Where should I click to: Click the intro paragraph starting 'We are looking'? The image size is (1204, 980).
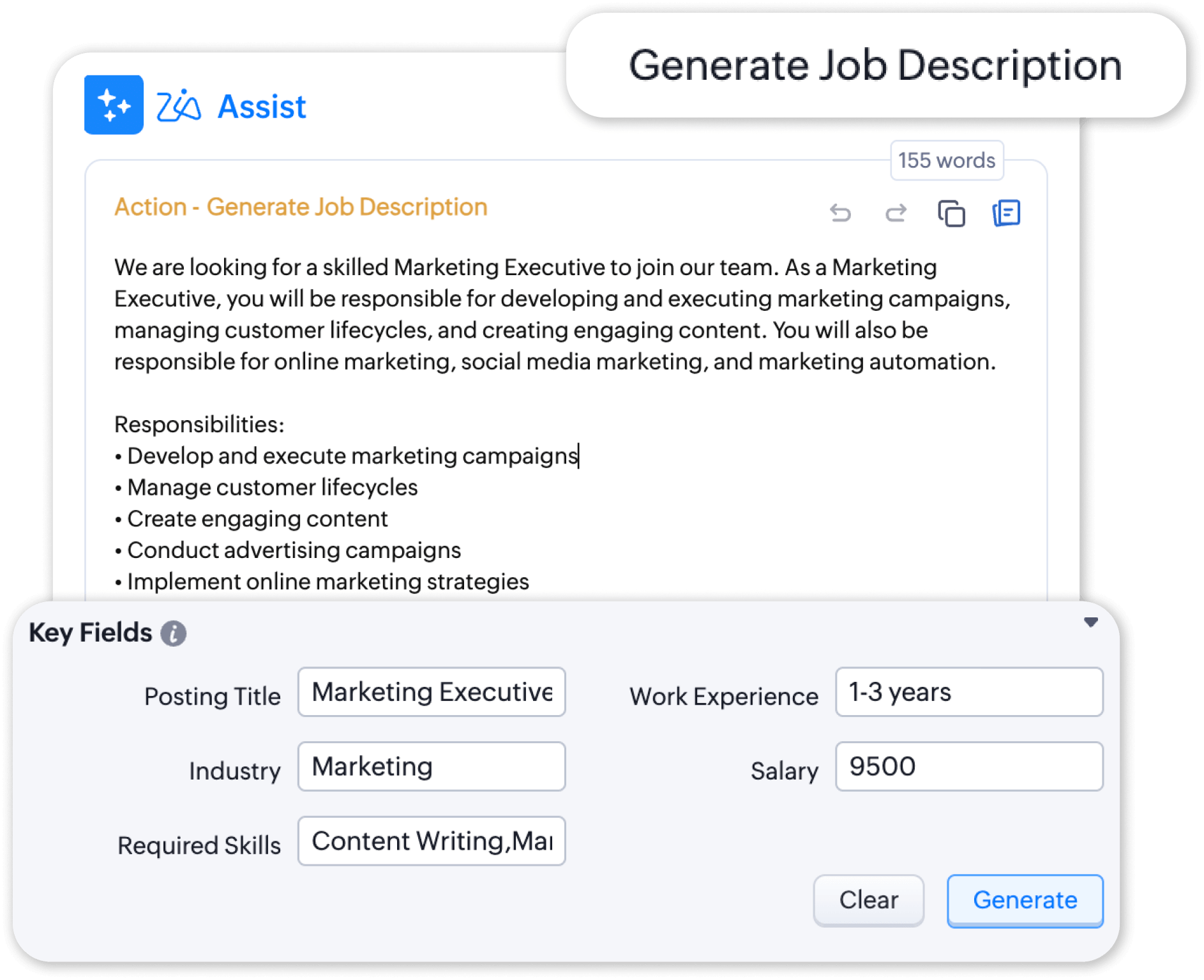[x=562, y=314]
